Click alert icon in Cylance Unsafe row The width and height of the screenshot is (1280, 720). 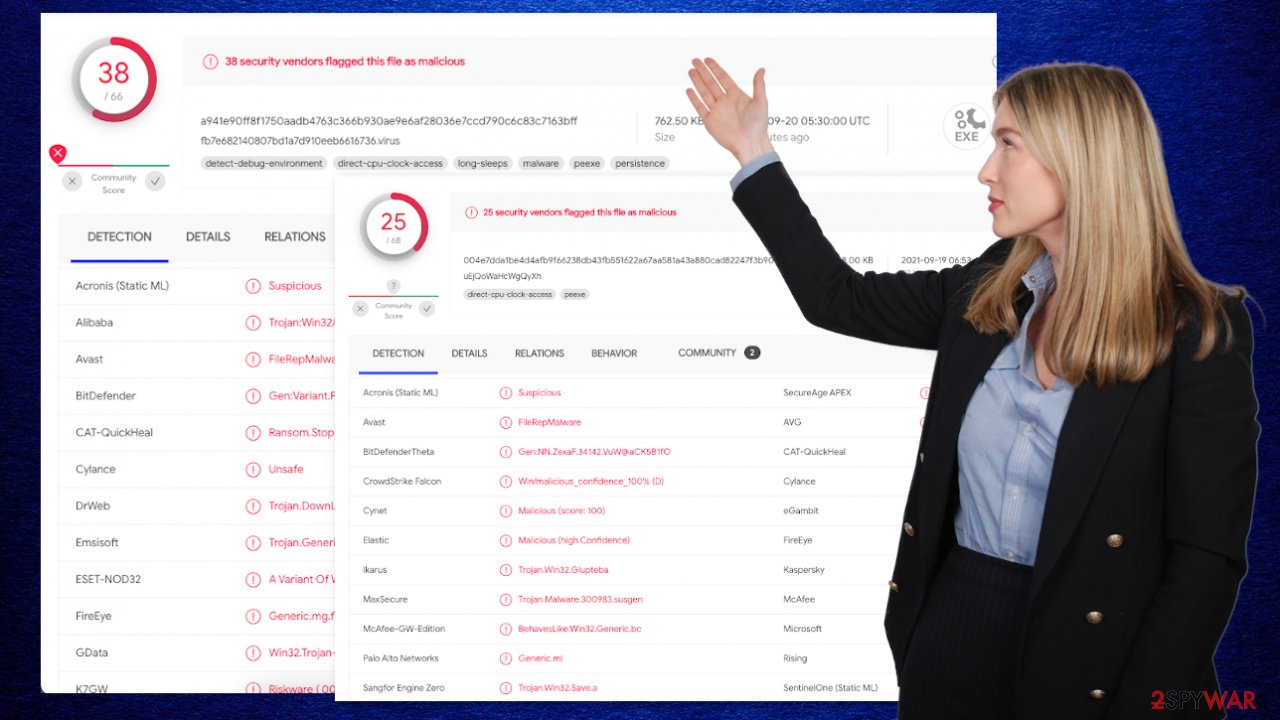(x=253, y=469)
